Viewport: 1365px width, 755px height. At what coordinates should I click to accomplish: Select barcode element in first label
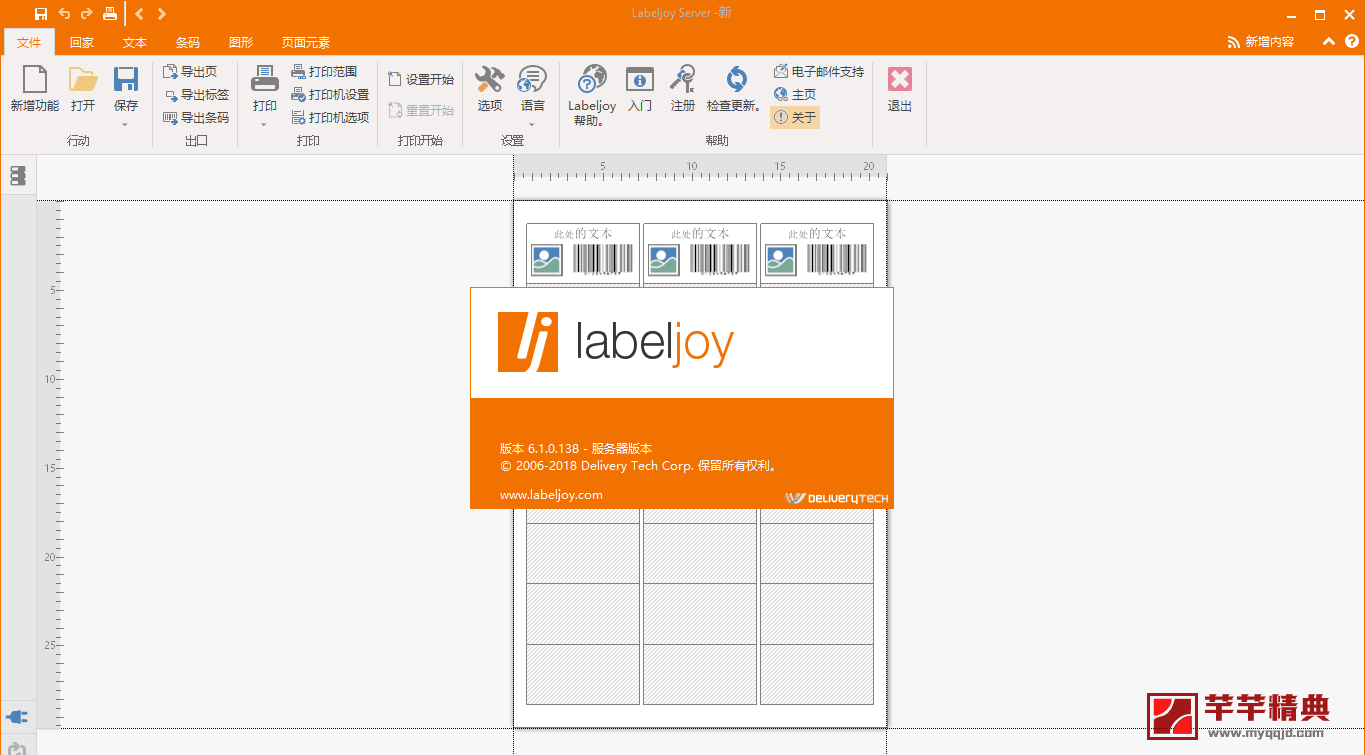click(x=603, y=260)
